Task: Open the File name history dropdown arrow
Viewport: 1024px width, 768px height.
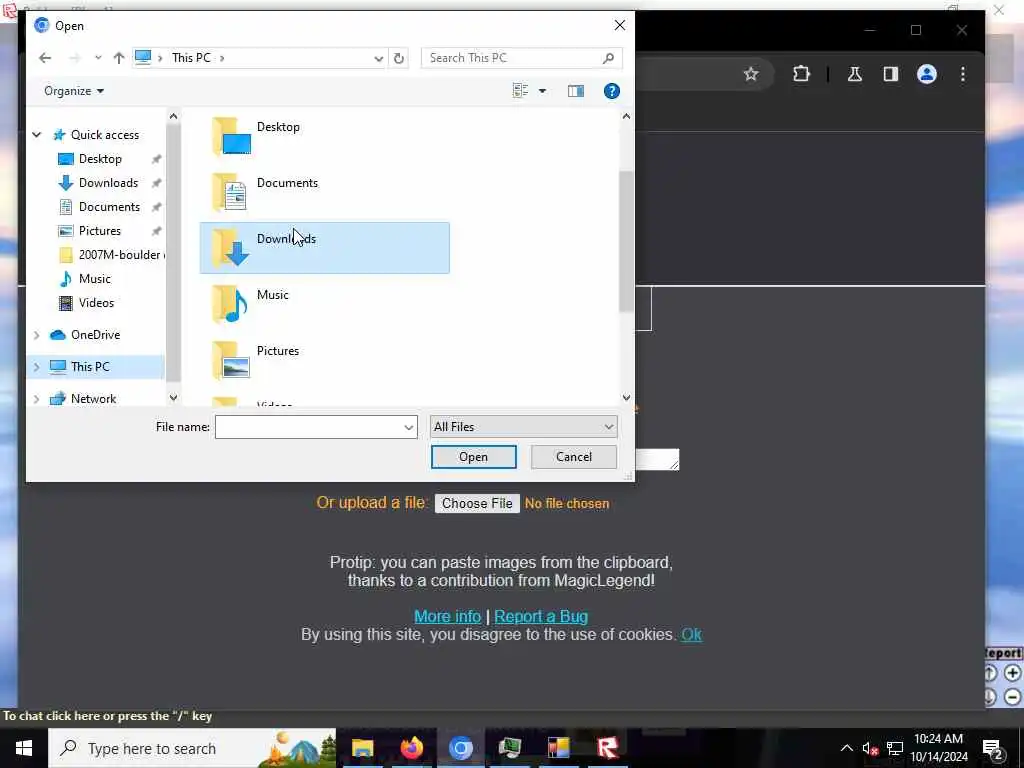Action: [x=409, y=427]
